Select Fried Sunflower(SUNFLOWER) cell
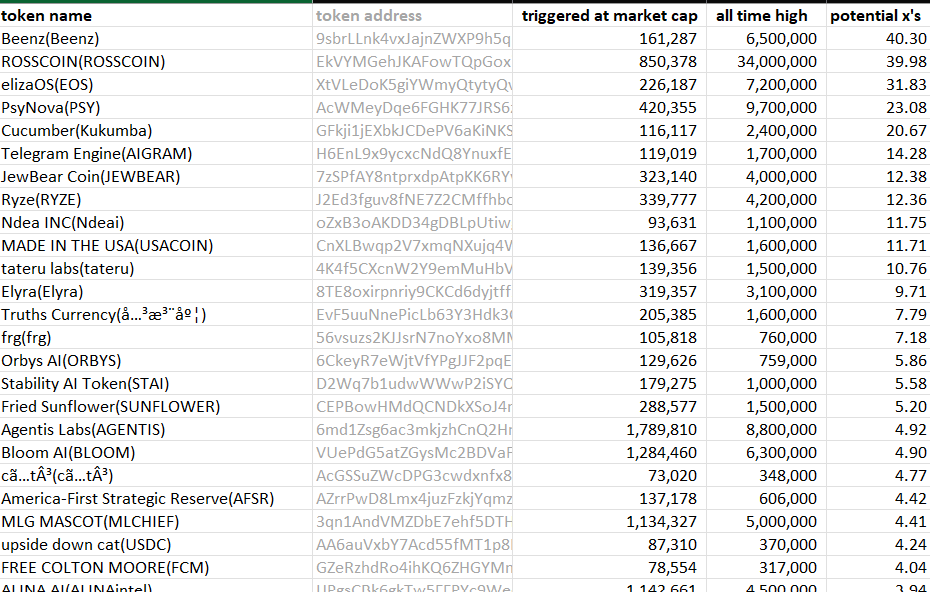This screenshot has width=930, height=592. (x=156, y=406)
